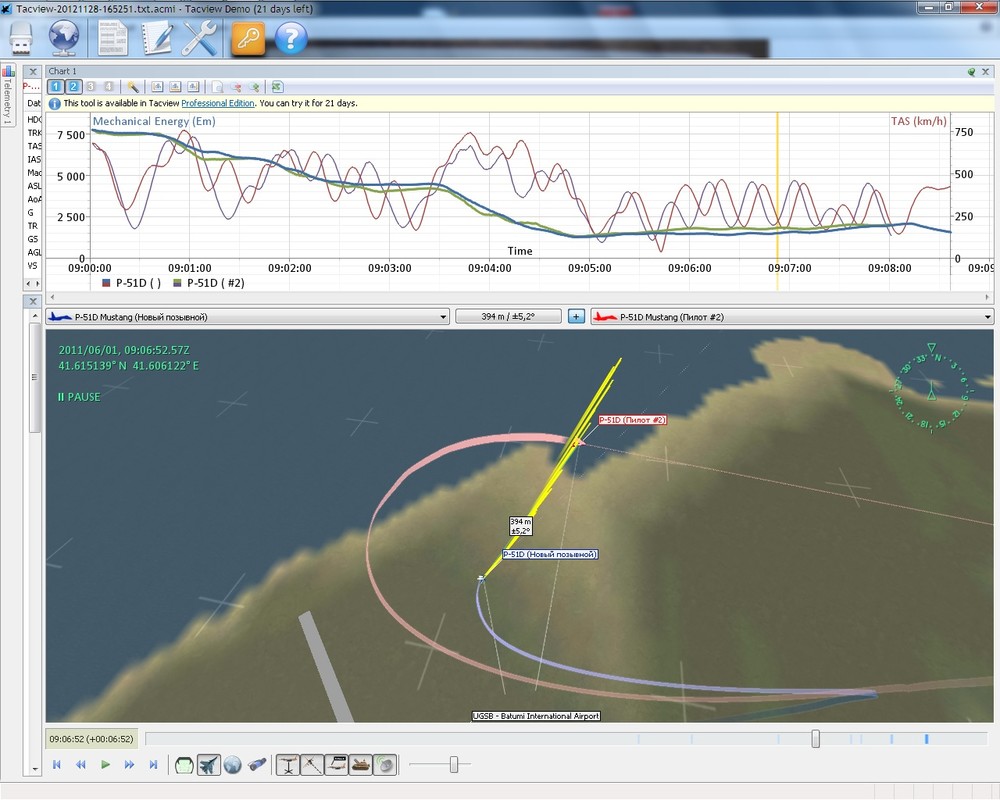Click the orange key license icon
This screenshot has height=800, width=1000.
pyautogui.click(x=247, y=38)
